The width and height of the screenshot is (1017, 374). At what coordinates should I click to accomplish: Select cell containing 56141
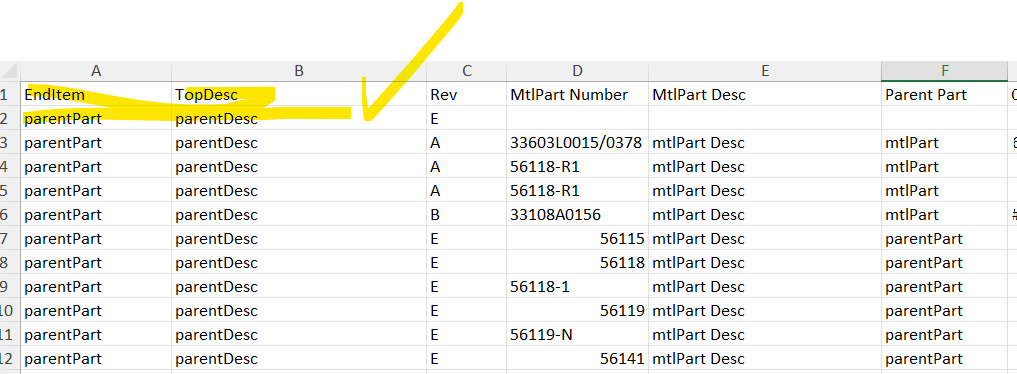(x=577, y=358)
